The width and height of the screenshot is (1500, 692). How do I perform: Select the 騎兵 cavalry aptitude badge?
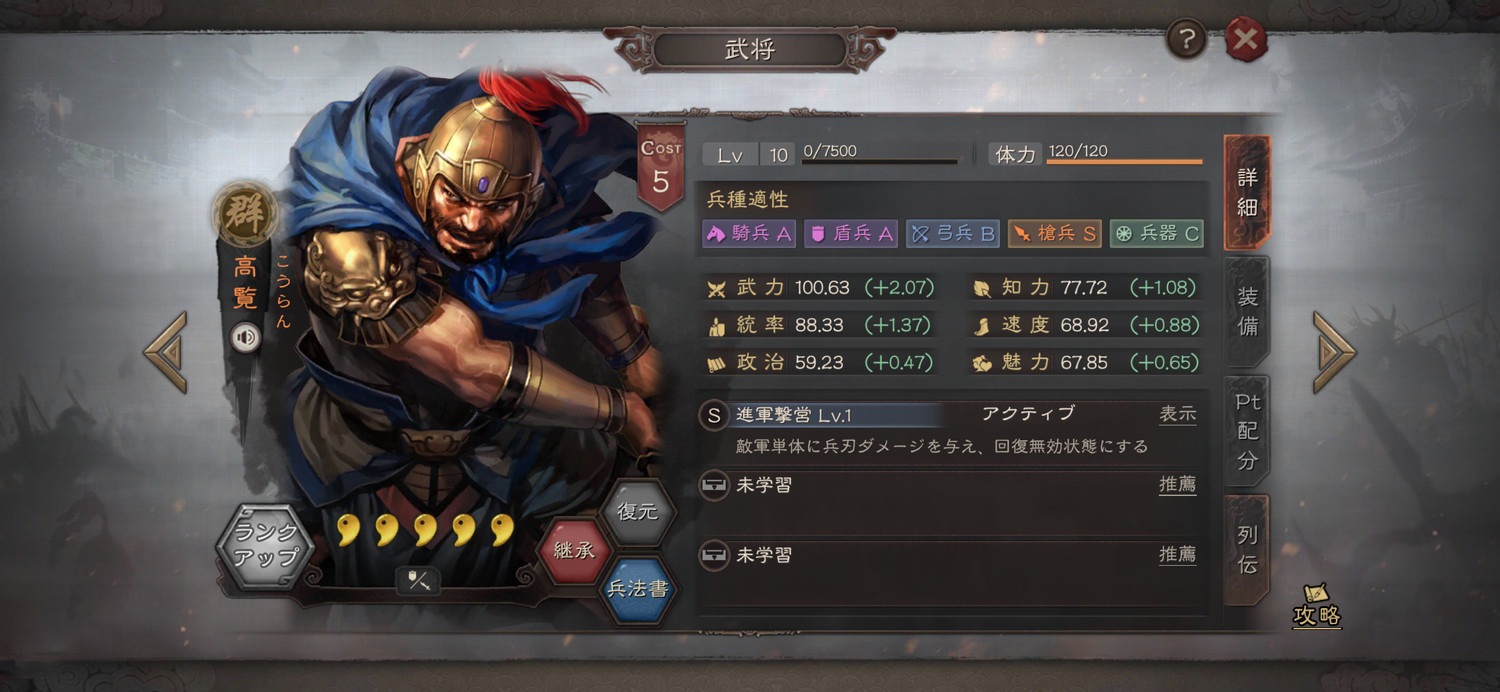point(750,234)
